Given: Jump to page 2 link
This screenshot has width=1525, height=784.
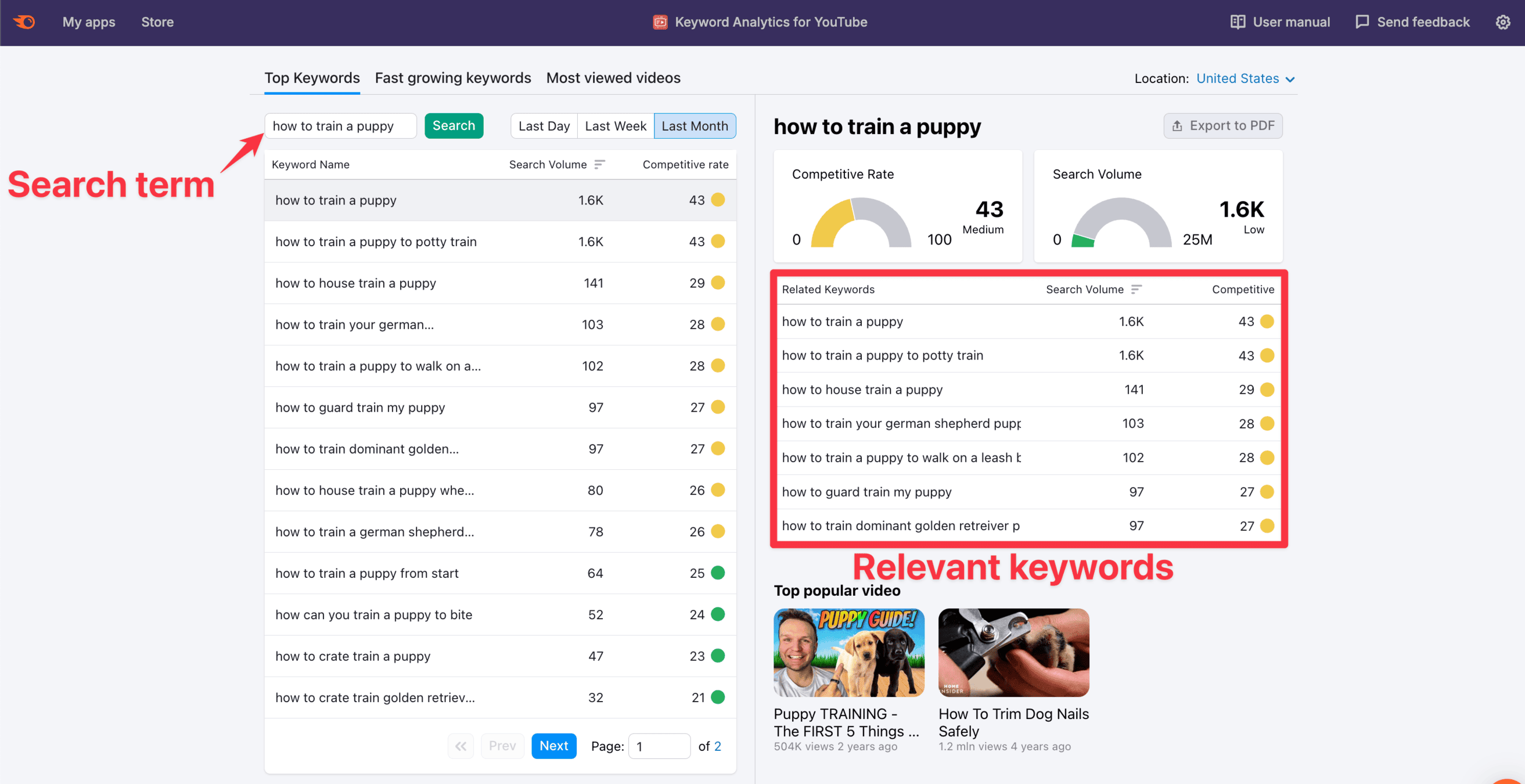Looking at the screenshot, I should point(718,746).
